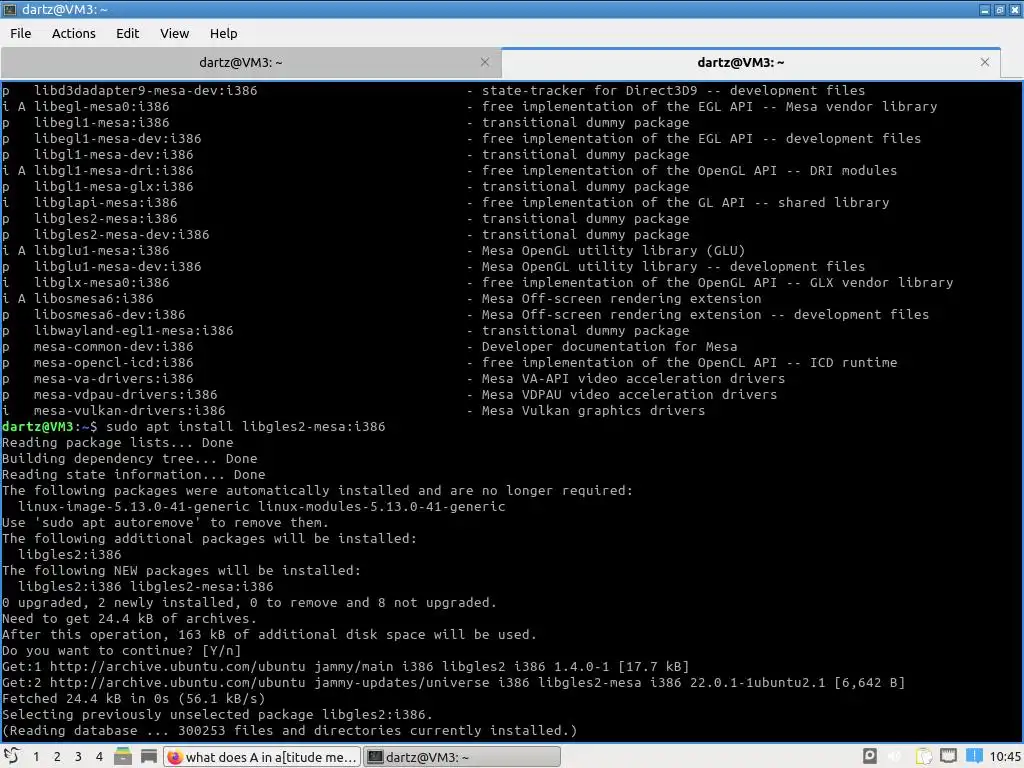Click the volume speaker tray icon
The height and width of the screenshot is (768, 1024).
pyautogui.click(x=895, y=756)
